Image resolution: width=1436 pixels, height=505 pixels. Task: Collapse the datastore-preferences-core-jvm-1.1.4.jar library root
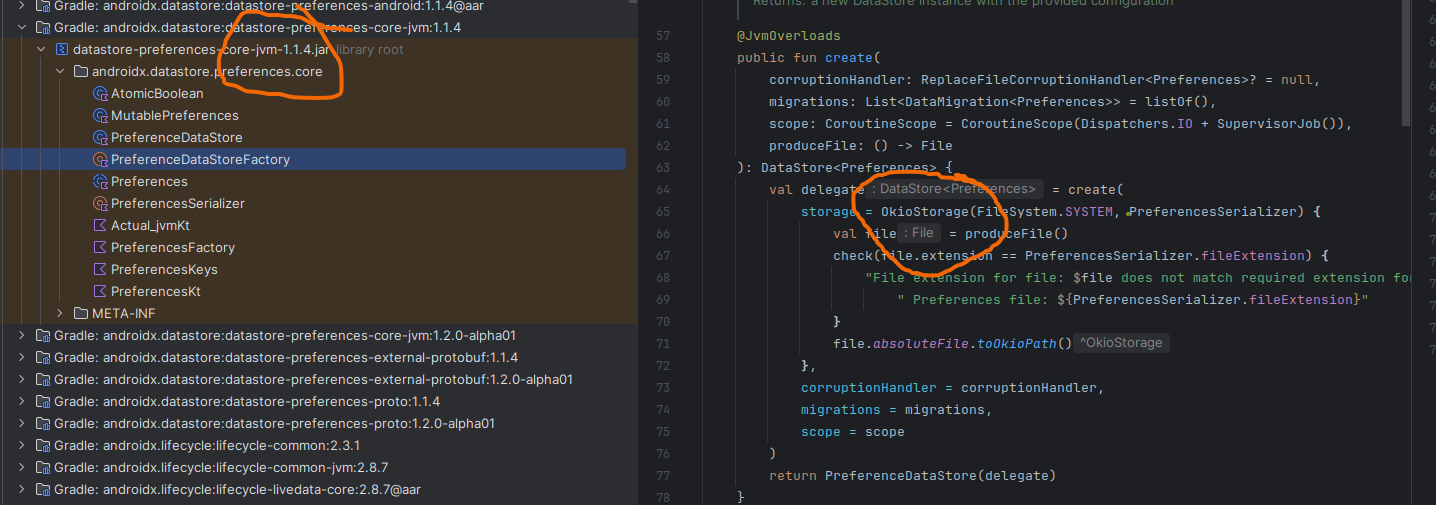click(41, 50)
